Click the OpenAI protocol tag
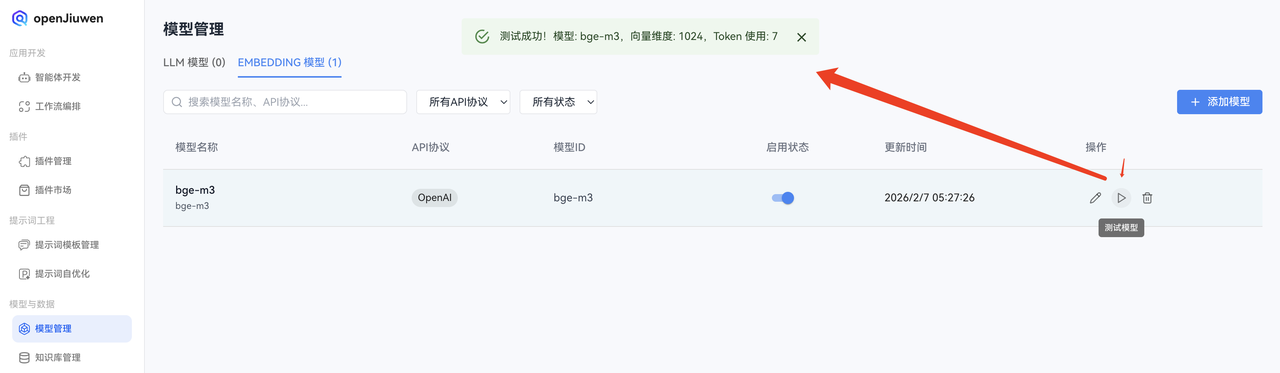Image resolution: width=1280 pixels, height=373 pixels. [x=435, y=198]
